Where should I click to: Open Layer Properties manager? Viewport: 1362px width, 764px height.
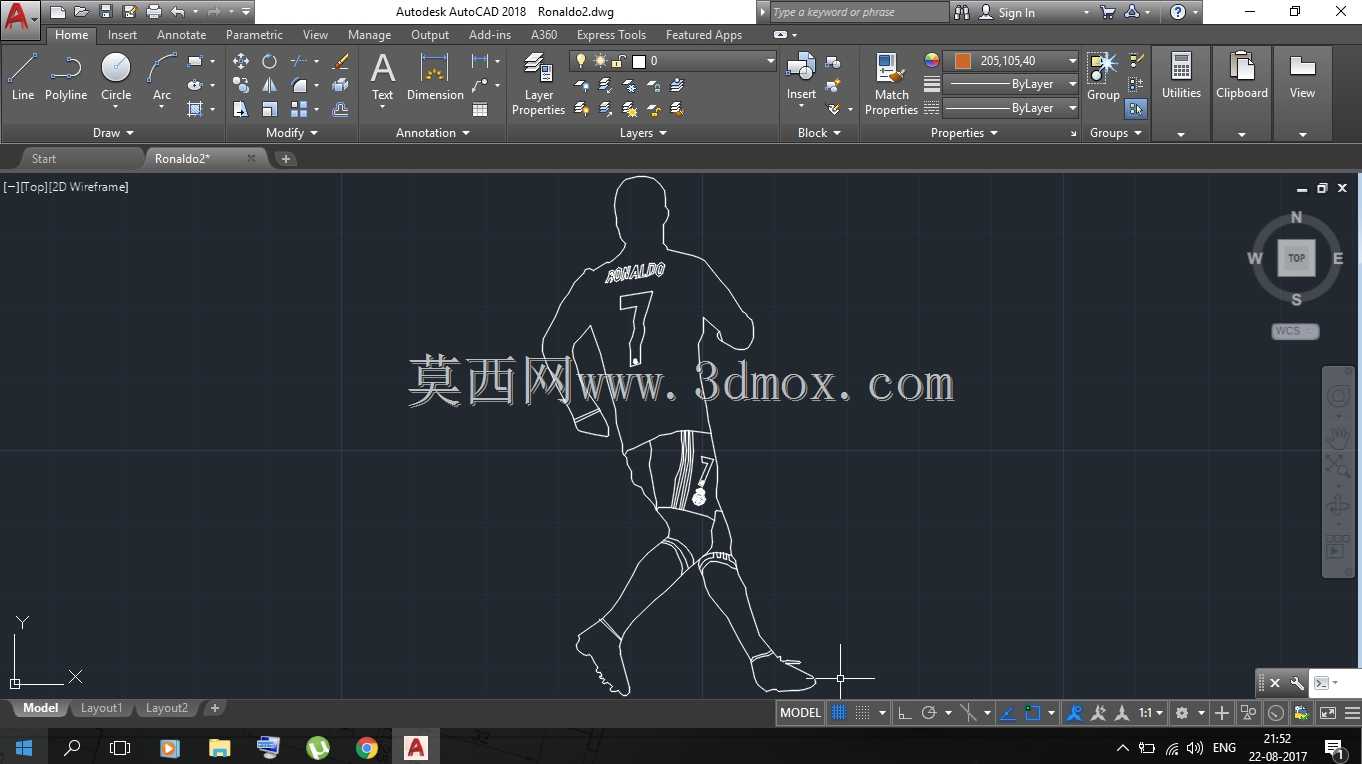pyautogui.click(x=539, y=85)
